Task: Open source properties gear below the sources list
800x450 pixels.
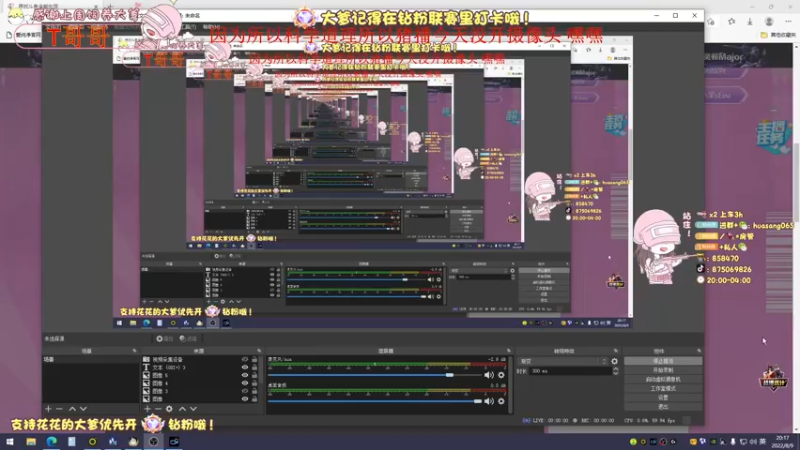Action: tap(169, 409)
